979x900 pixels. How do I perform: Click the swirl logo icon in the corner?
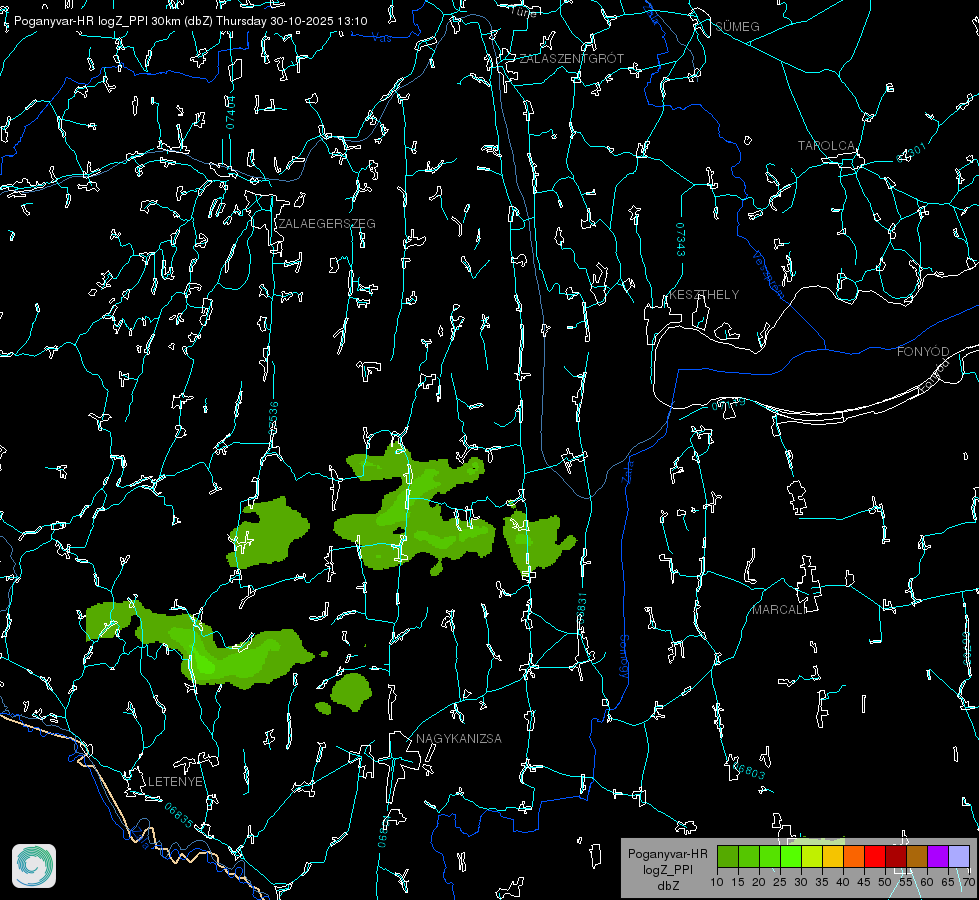click(34, 866)
